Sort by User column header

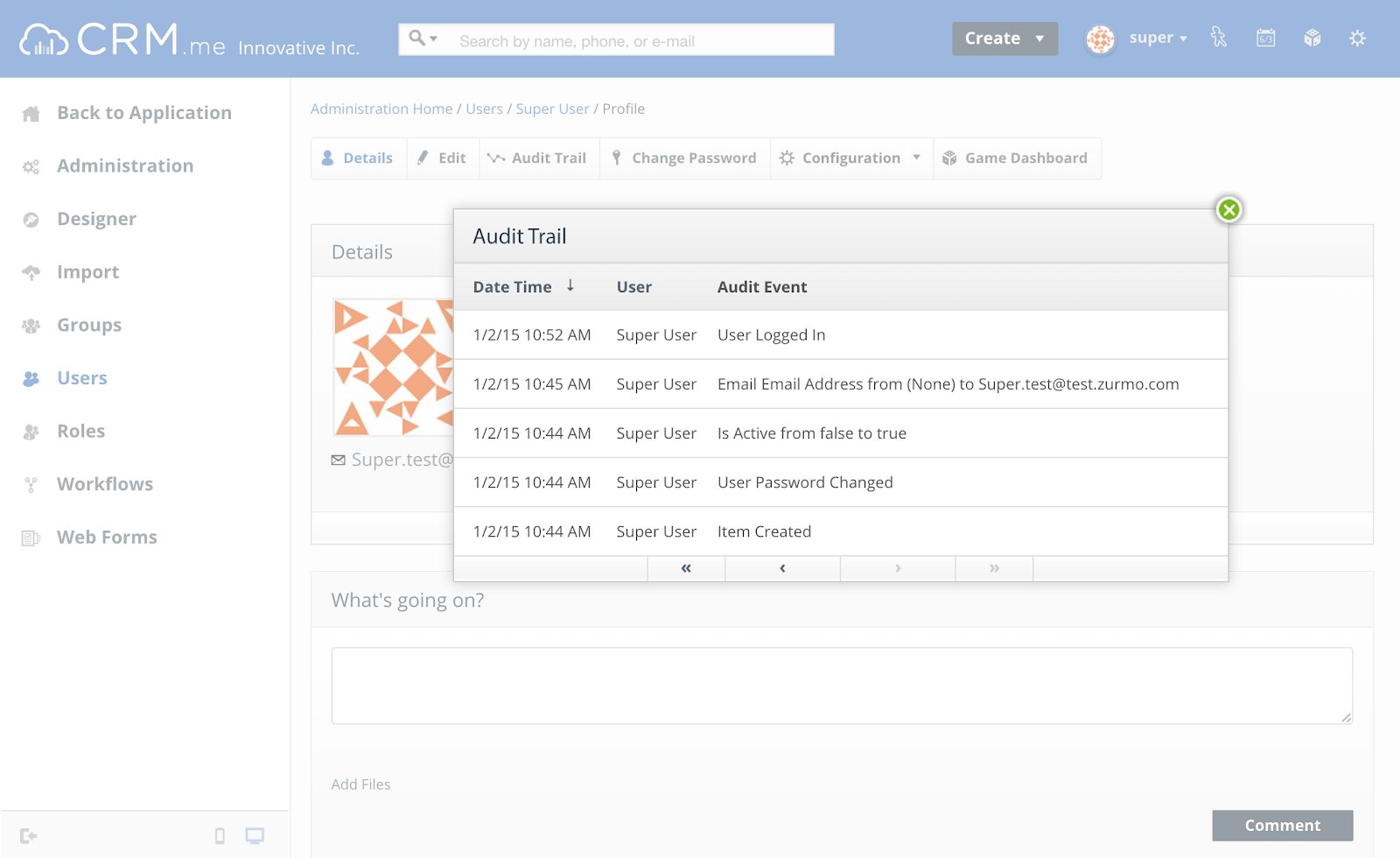click(x=634, y=287)
